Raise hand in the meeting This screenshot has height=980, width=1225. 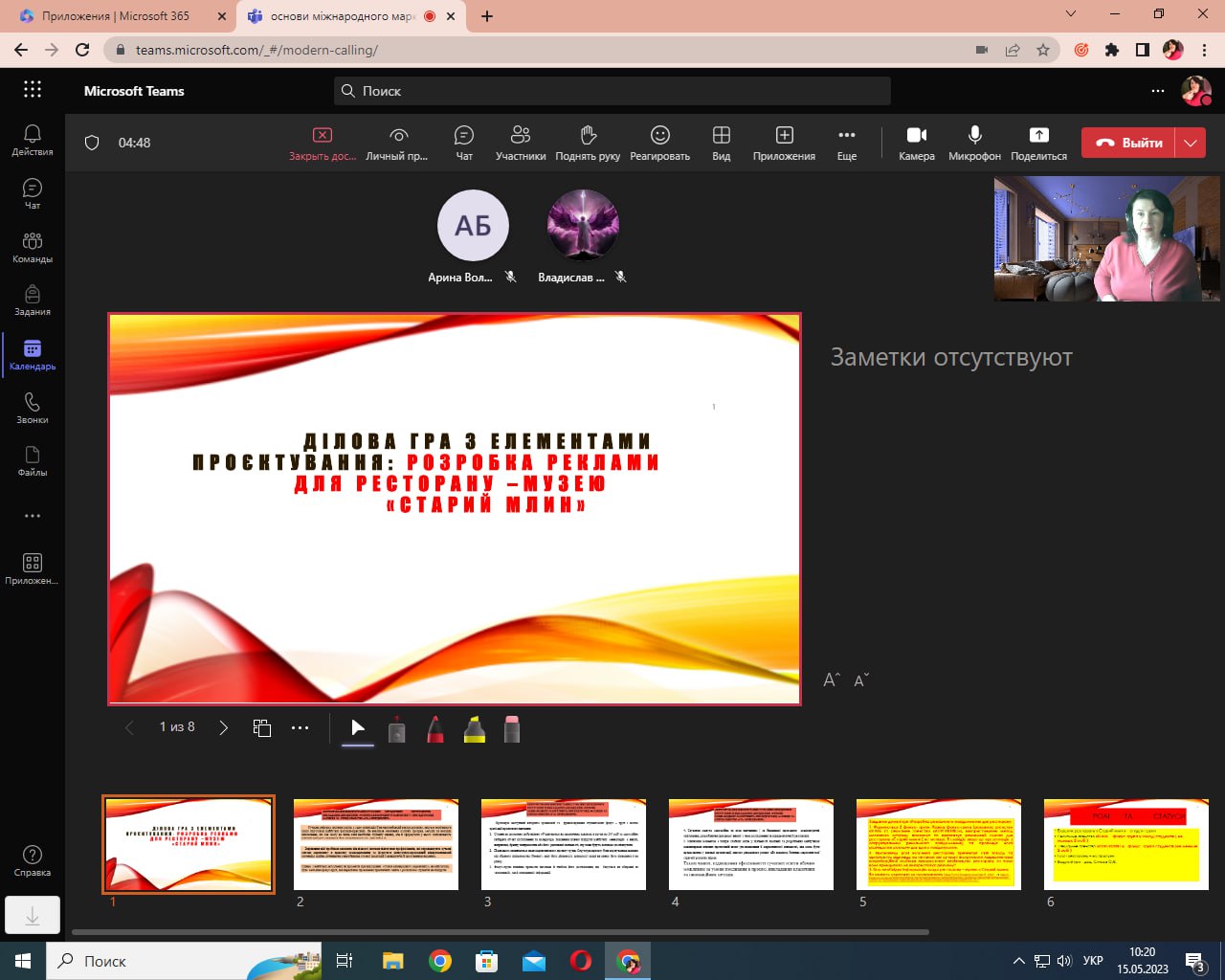tap(588, 143)
